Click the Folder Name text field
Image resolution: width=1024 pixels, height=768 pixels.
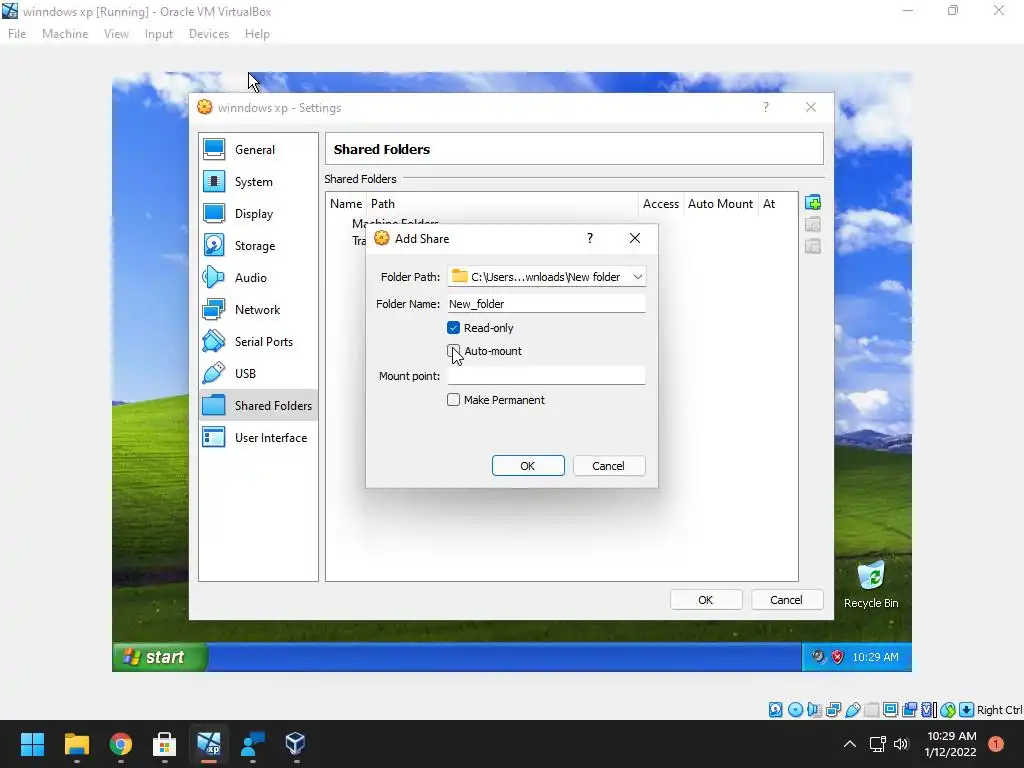pos(546,304)
